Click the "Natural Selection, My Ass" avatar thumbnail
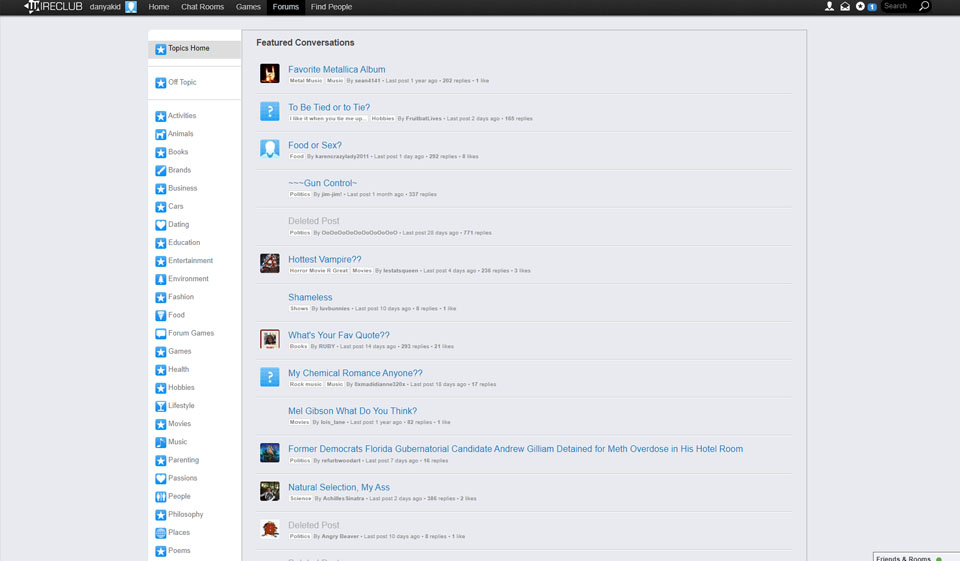Screen dimensions: 960x561 click(x=270, y=491)
